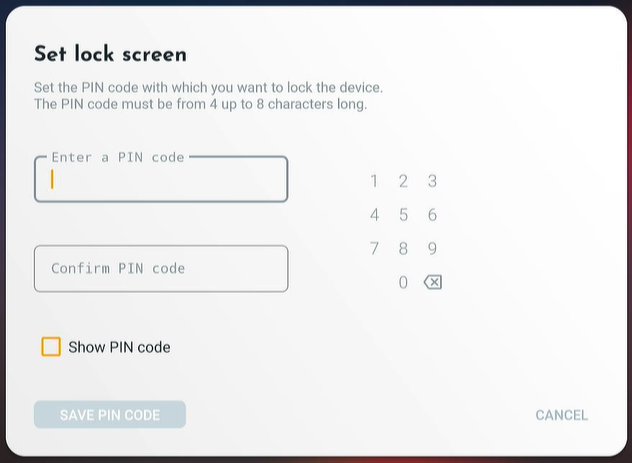Focus the Enter a PIN code field
This screenshot has width=632, height=463.
coord(161,181)
